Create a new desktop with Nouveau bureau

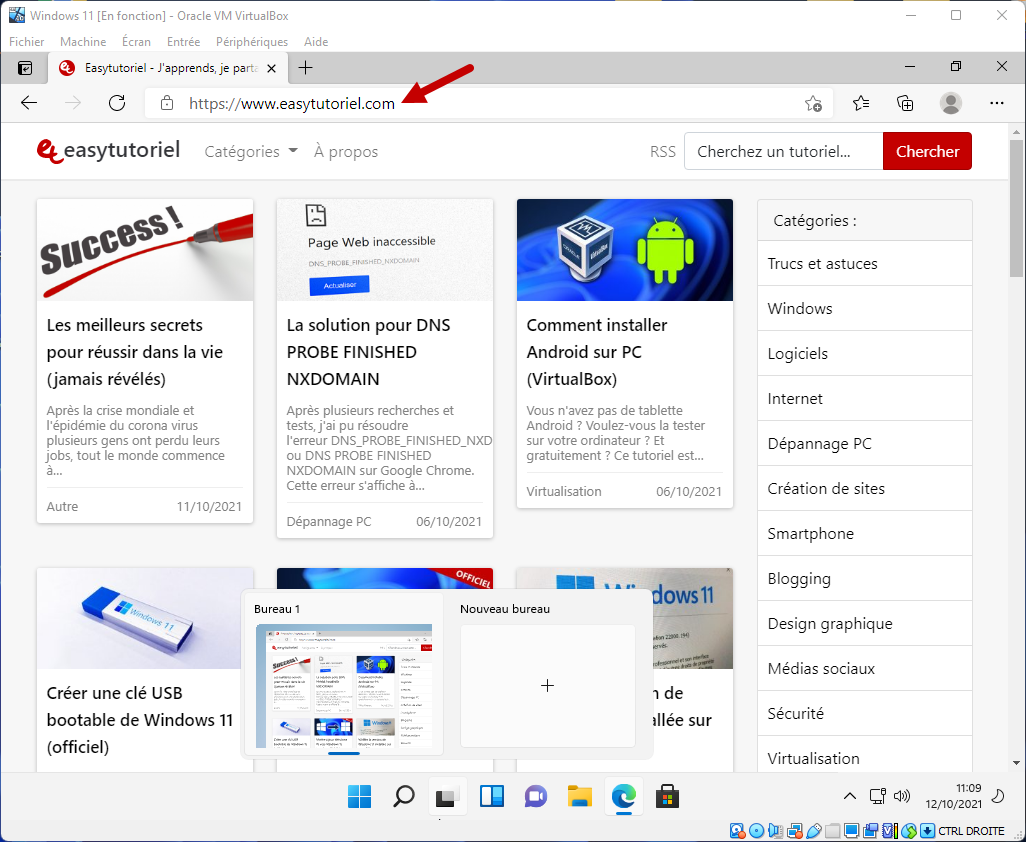click(x=547, y=686)
